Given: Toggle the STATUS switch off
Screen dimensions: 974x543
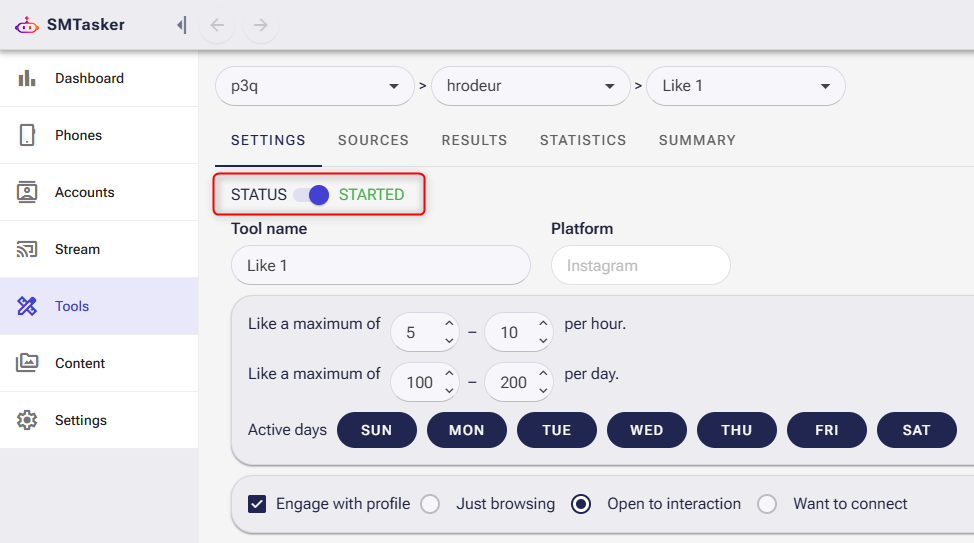Looking at the screenshot, I should point(312,195).
